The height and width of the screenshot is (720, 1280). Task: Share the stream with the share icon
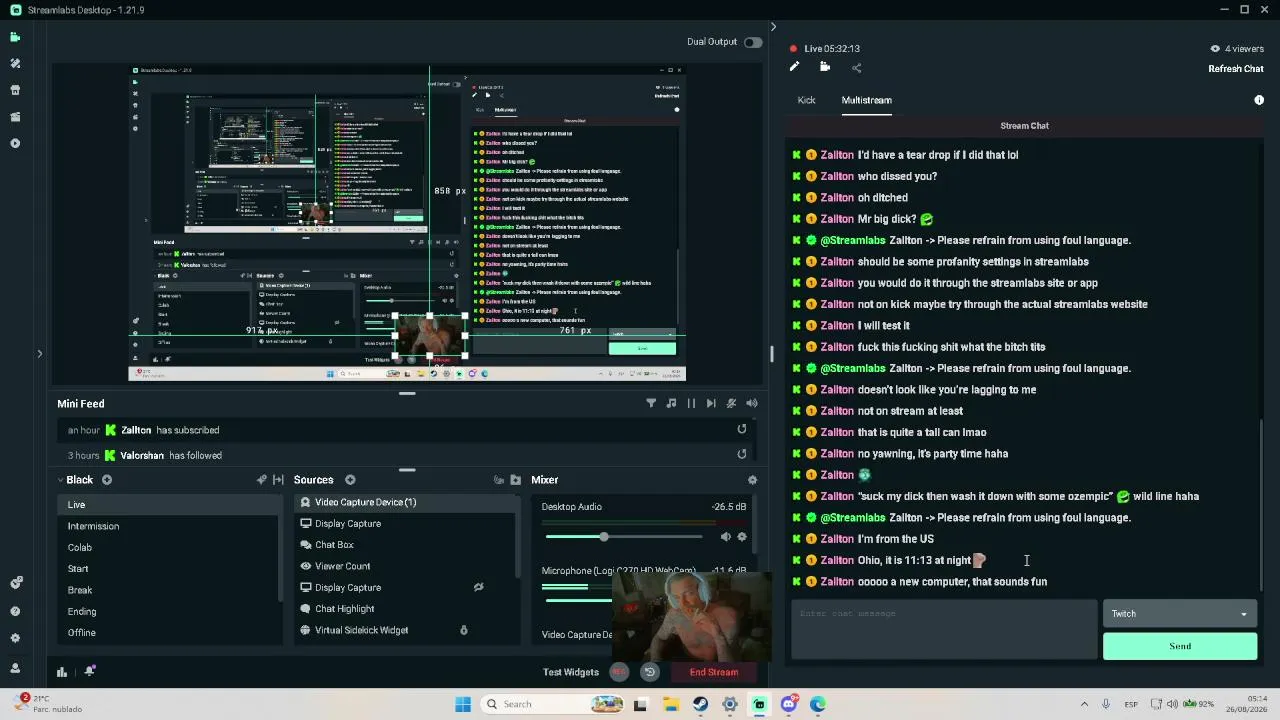(856, 67)
